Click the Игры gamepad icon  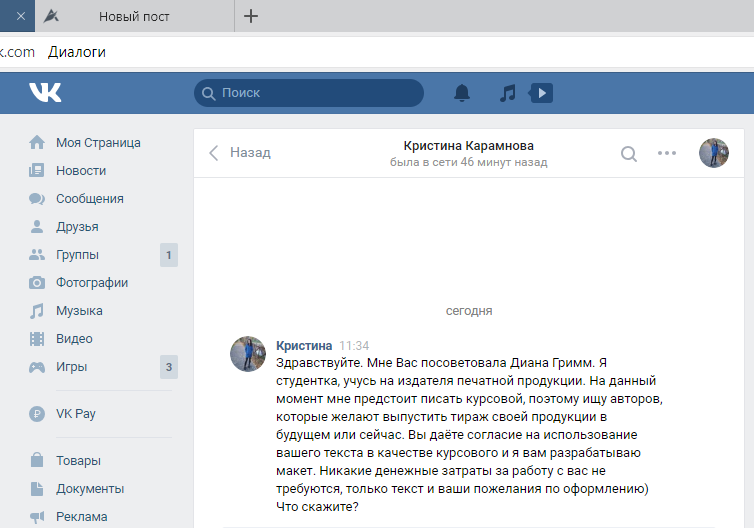pyautogui.click(x=37, y=367)
